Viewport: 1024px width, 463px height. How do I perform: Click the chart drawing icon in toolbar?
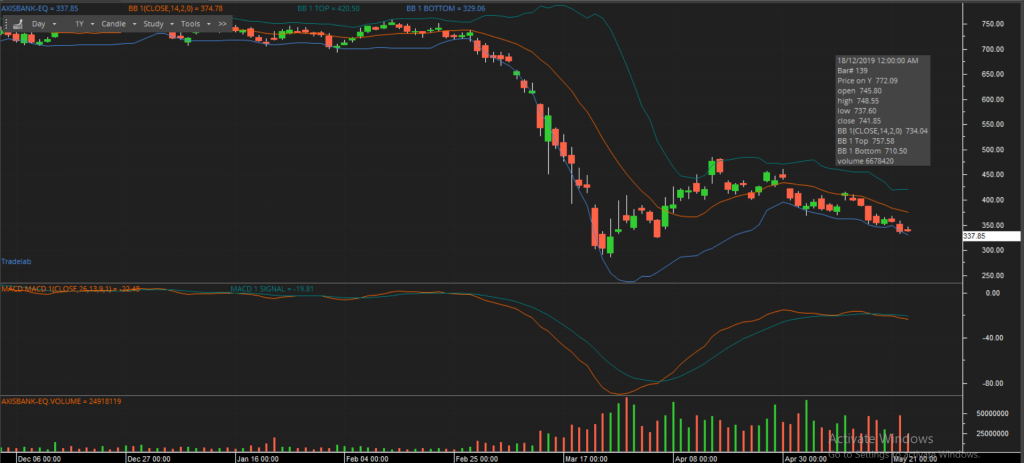18,24
